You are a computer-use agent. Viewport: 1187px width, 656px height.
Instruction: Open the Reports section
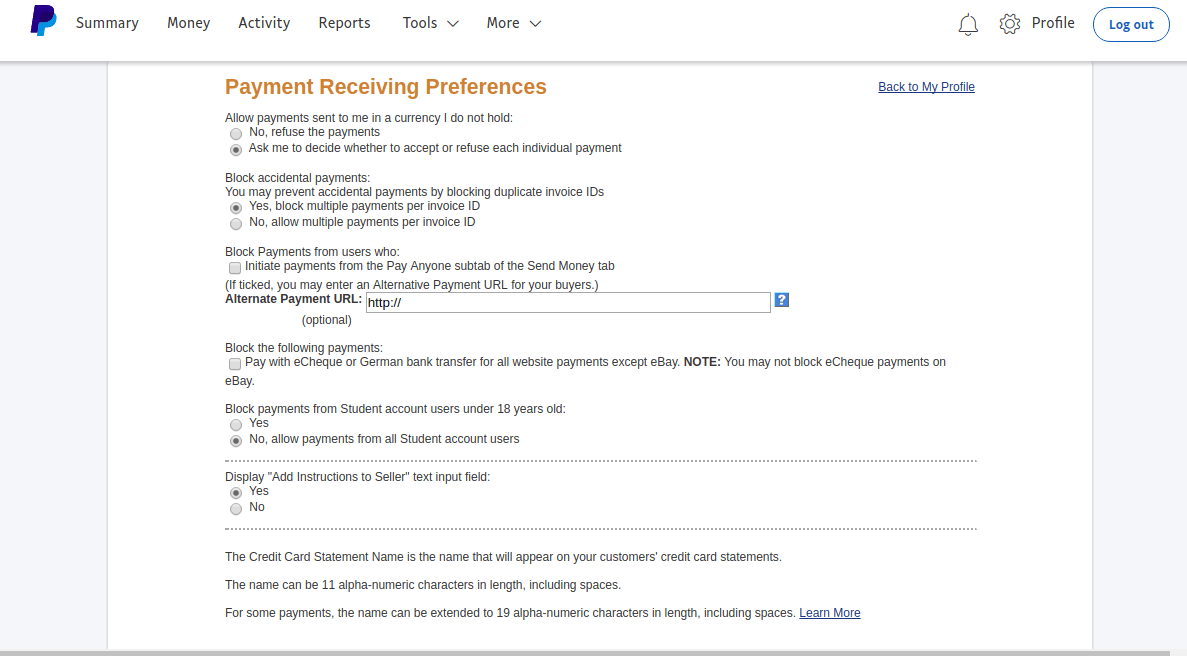tap(344, 22)
